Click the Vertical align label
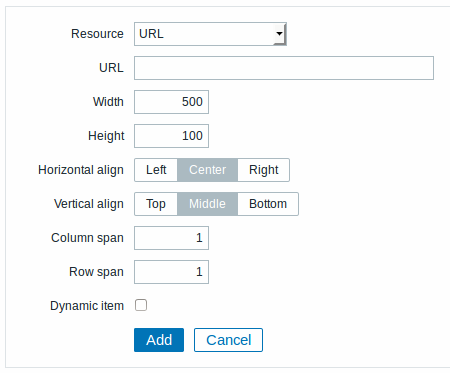Viewport: 450px width, 373px height. coord(89,204)
